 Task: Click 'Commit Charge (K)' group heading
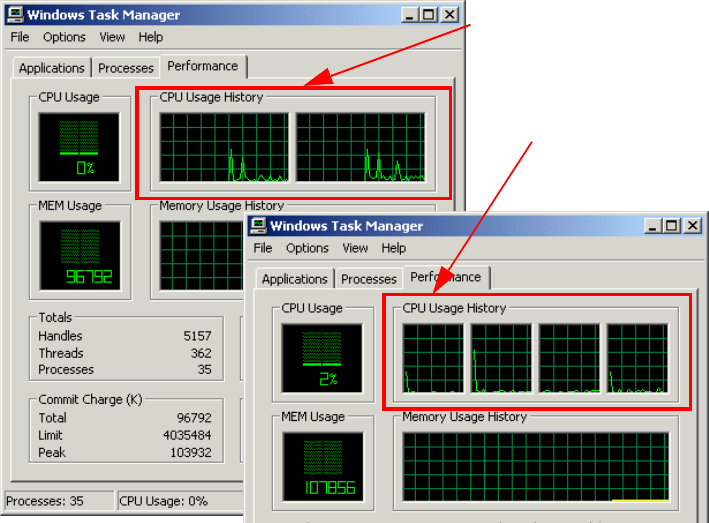coord(90,400)
